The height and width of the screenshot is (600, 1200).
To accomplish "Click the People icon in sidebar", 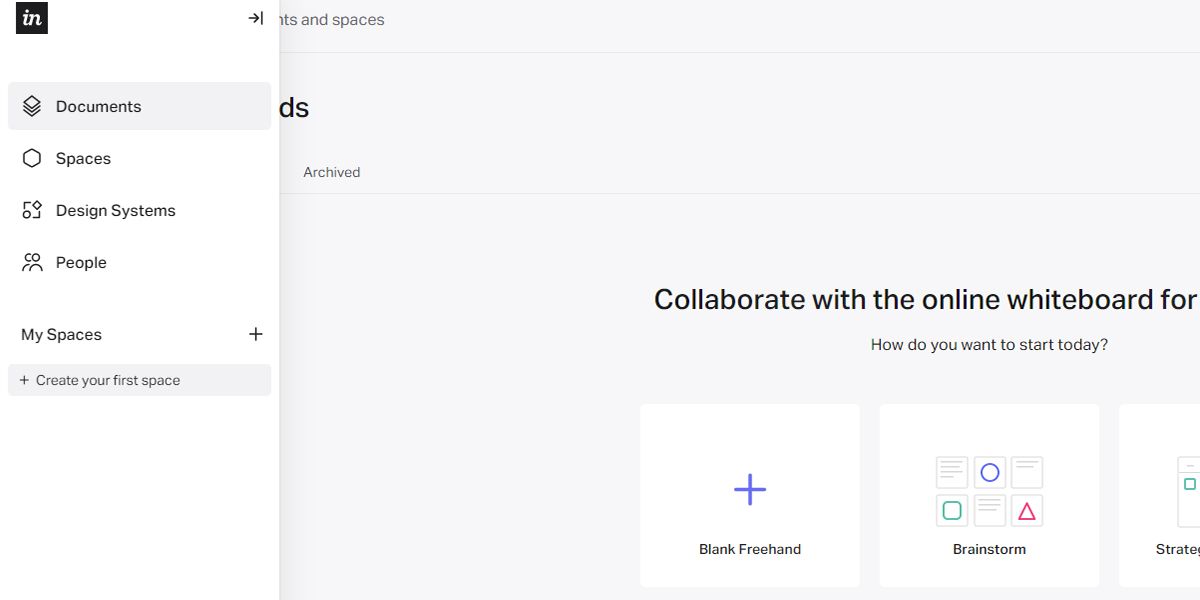I will 32,262.
